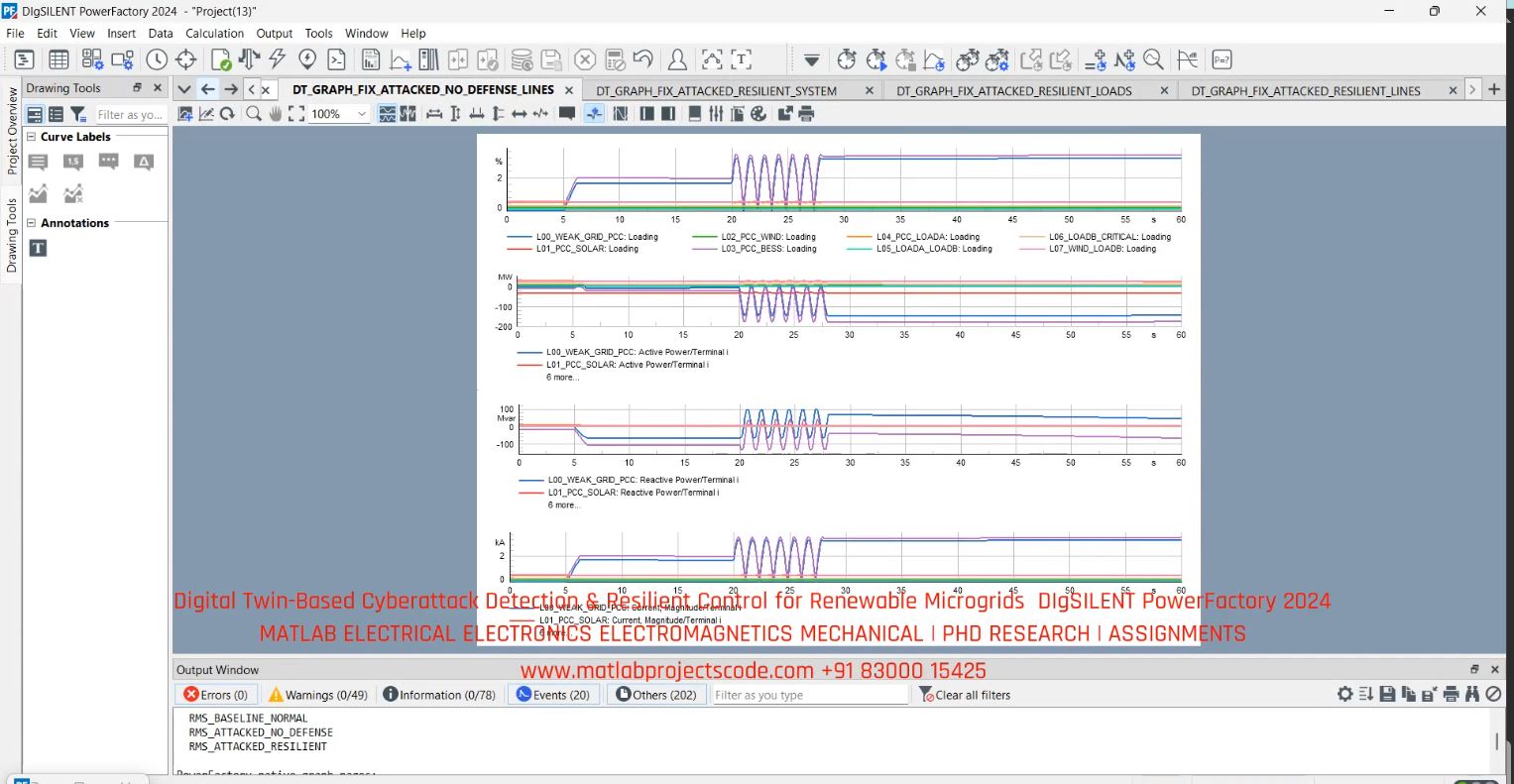Image resolution: width=1514 pixels, height=784 pixels.
Task: Click the Output Window filter input field
Action: (x=809, y=695)
